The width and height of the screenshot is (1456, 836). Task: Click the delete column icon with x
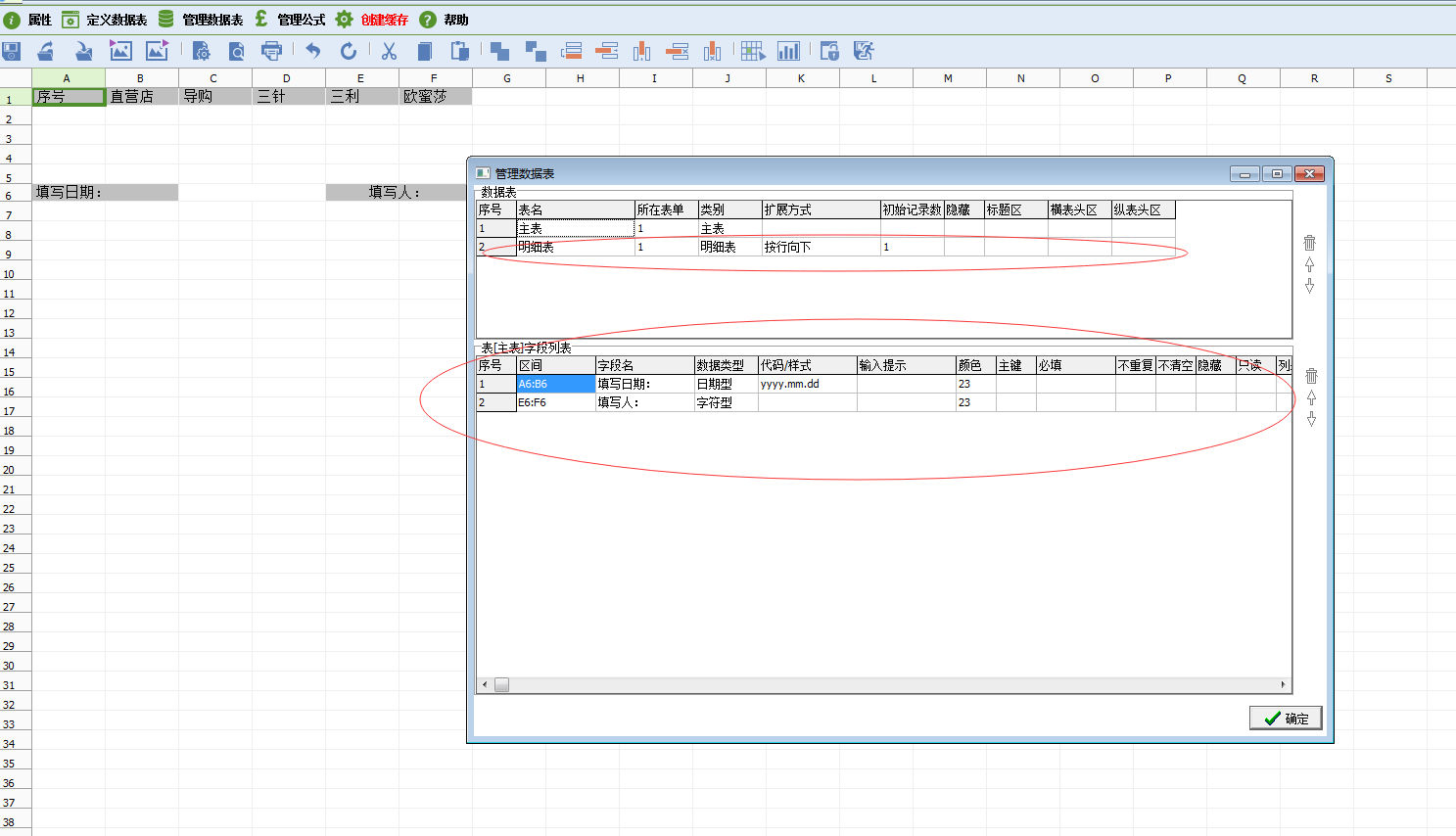pos(713,51)
